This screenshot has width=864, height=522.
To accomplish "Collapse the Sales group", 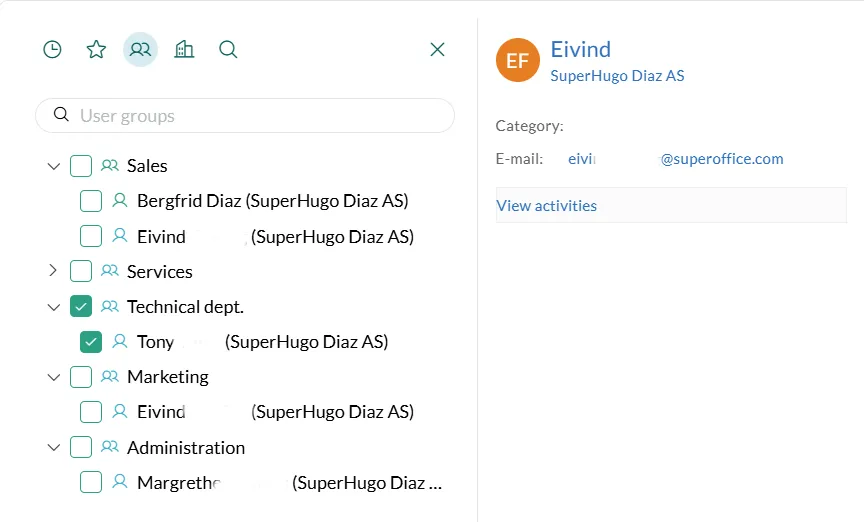I will 54,166.
